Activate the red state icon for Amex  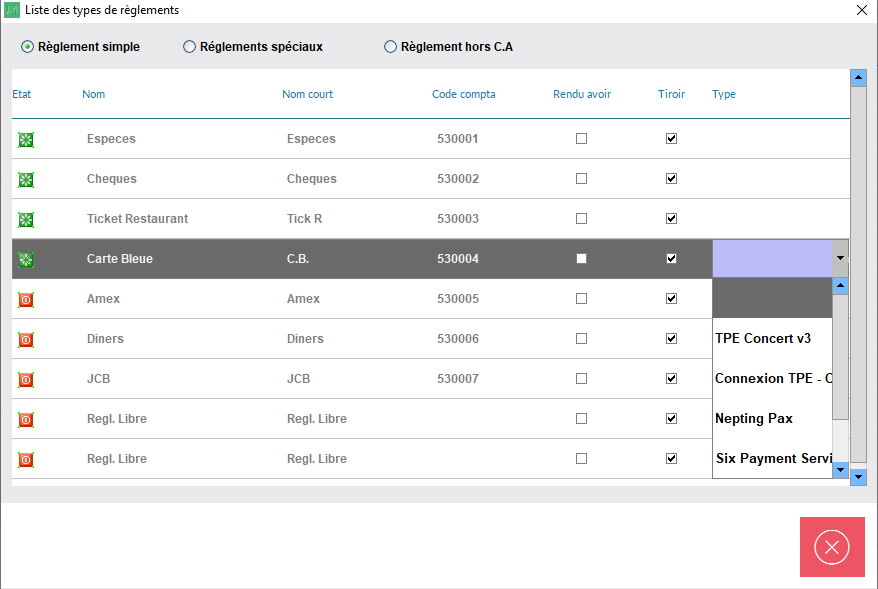(26, 300)
